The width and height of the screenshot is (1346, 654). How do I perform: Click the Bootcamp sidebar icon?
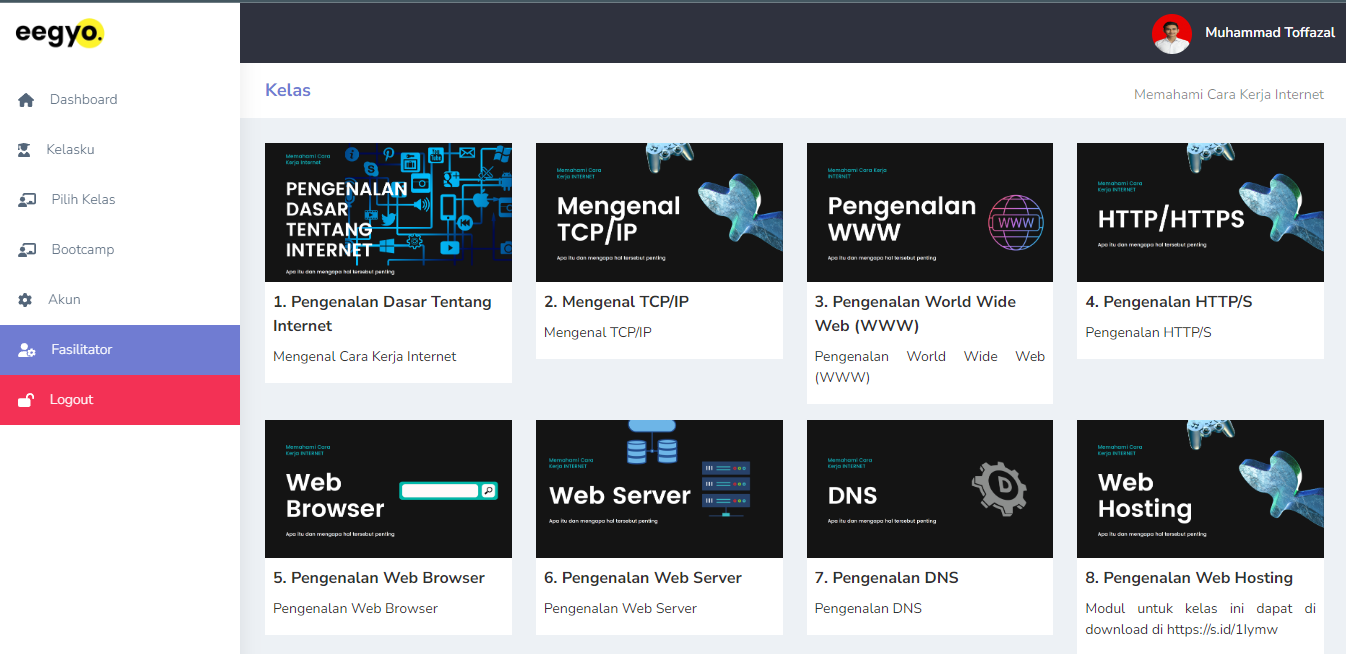pyautogui.click(x=28, y=250)
